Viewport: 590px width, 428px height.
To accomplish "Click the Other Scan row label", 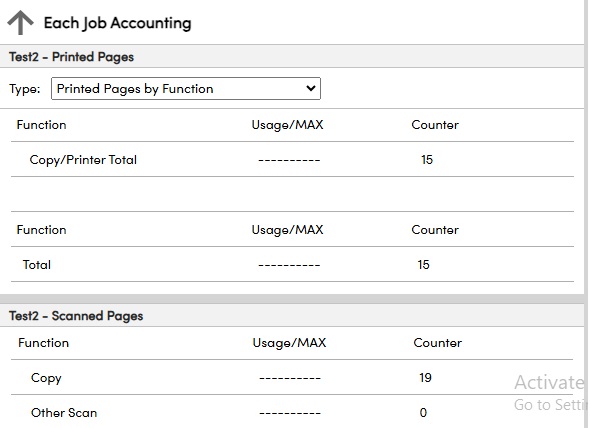I will 64,413.
